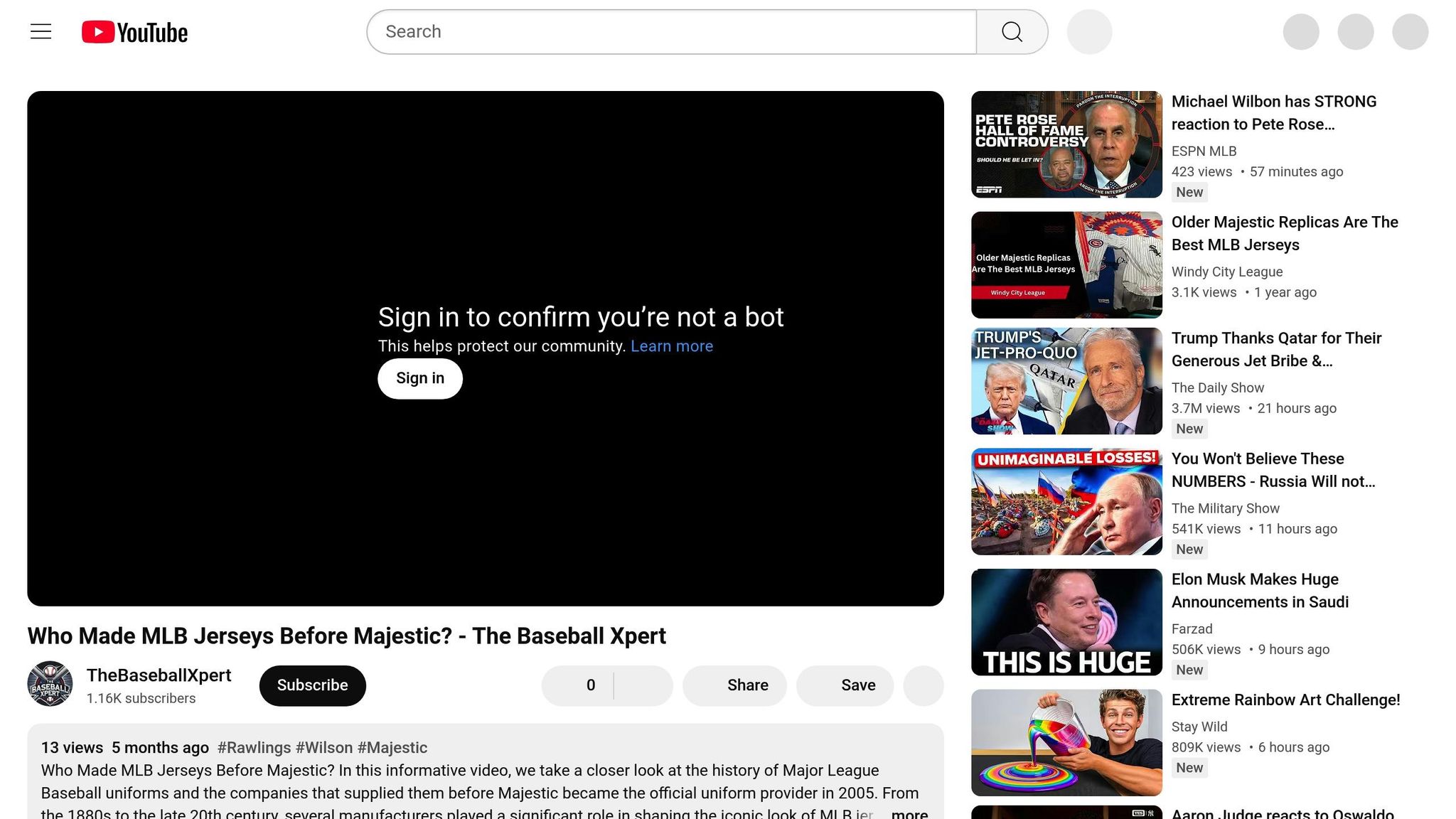Click The Daily Show channel name

(1217, 387)
